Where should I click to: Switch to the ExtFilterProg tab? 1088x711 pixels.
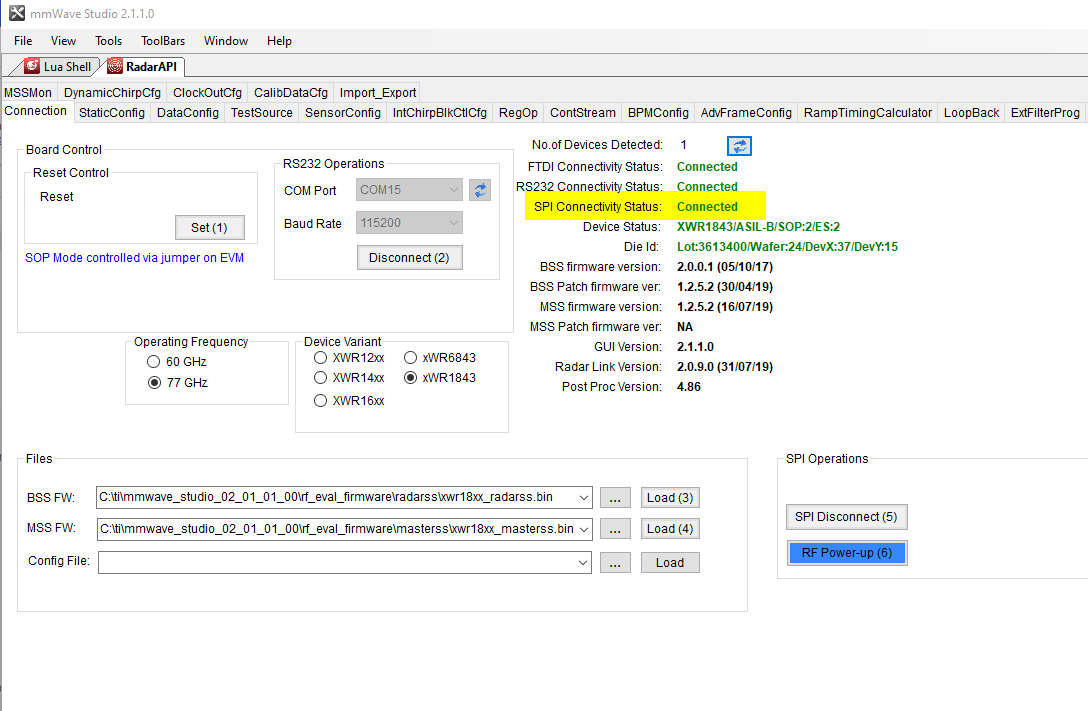point(1045,112)
